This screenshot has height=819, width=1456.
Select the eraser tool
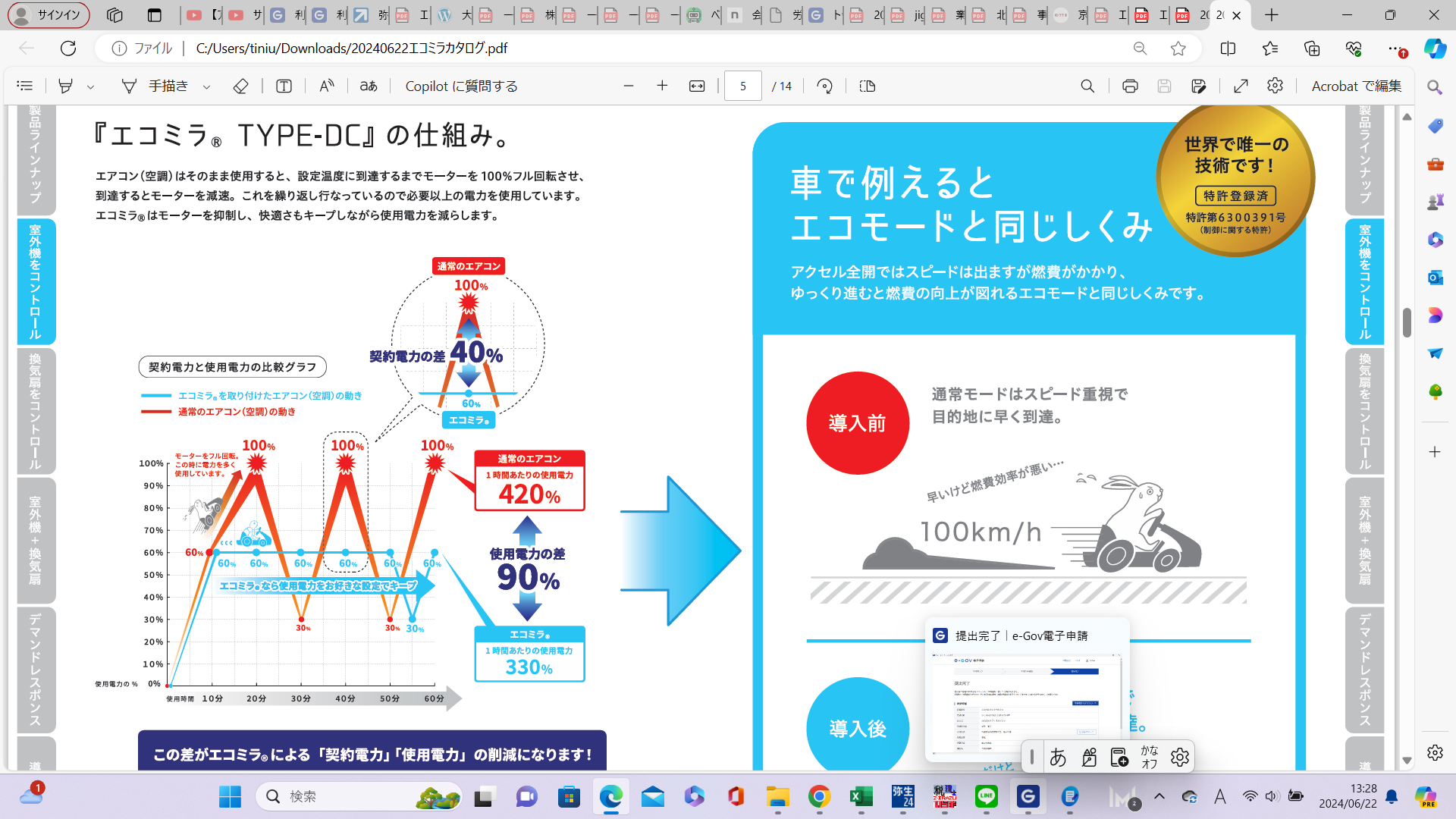240,86
